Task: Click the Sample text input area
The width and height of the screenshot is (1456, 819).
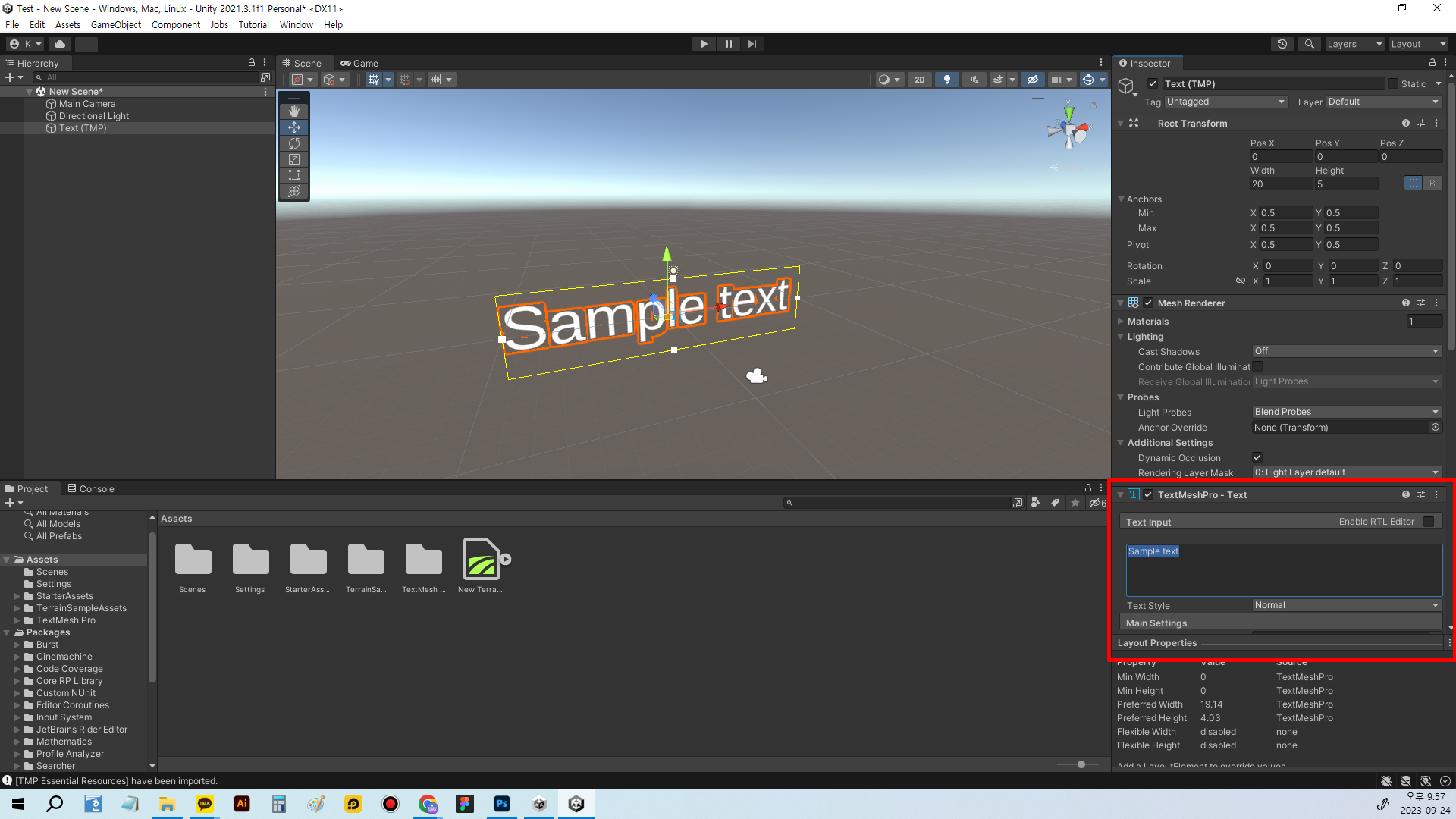Action: pyautogui.click(x=1284, y=570)
